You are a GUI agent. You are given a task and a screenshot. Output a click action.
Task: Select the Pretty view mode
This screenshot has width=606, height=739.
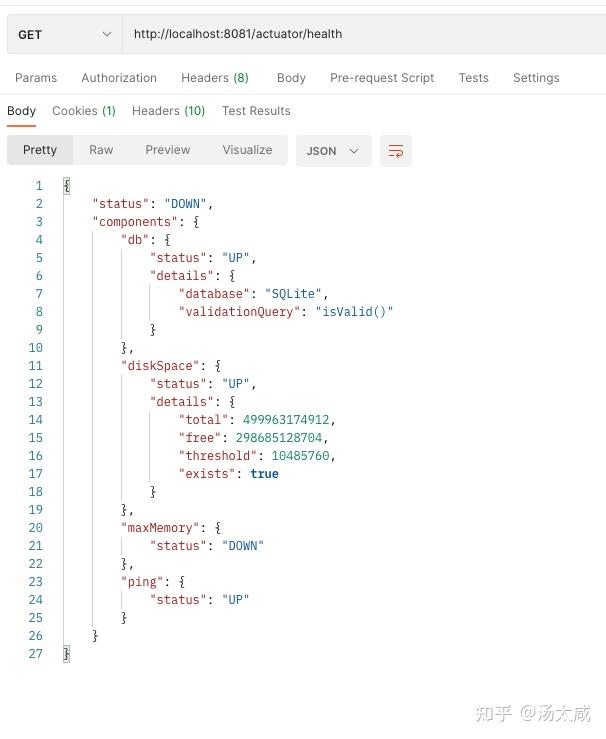click(40, 150)
